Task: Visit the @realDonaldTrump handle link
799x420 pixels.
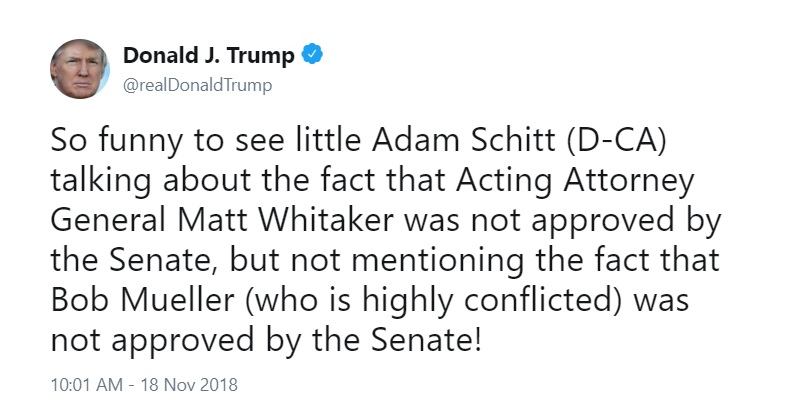Action: (197, 85)
